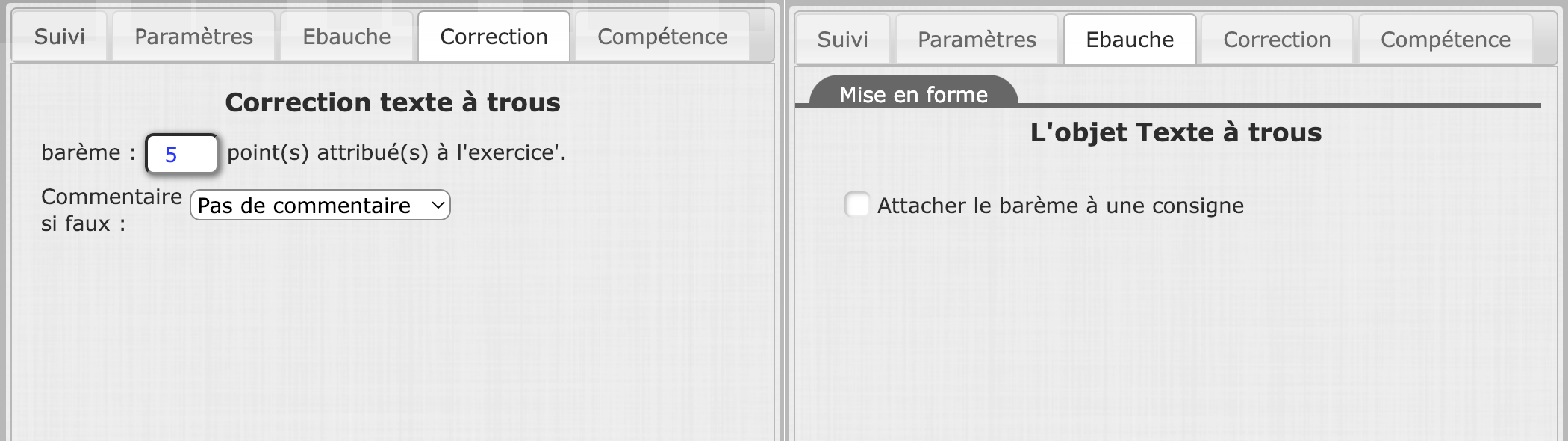This screenshot has height=441, width=1568.
Task: Open Paramètres tab in Correction texte à trous panel
Action: (x=193, y=37)
